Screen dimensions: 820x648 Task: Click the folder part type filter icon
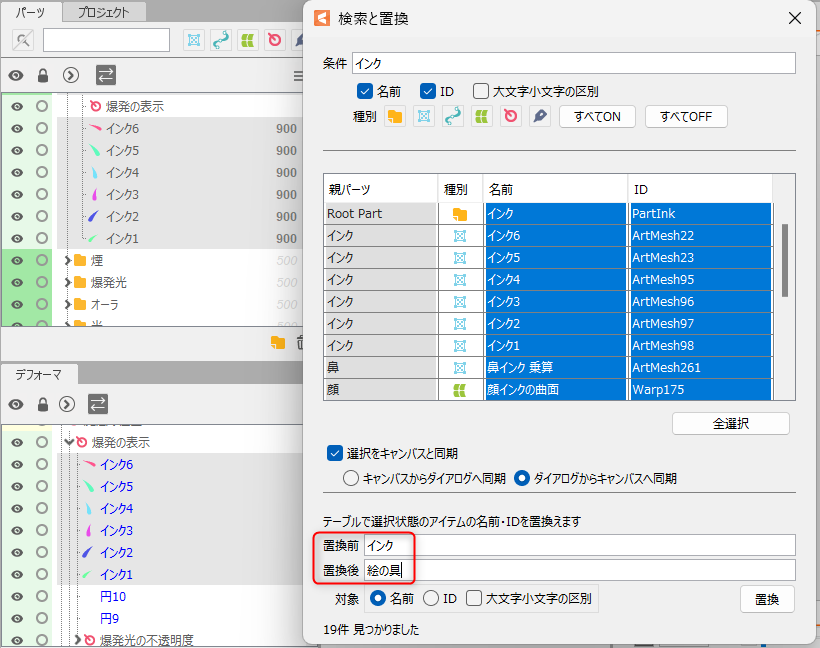tap(395, 117)
